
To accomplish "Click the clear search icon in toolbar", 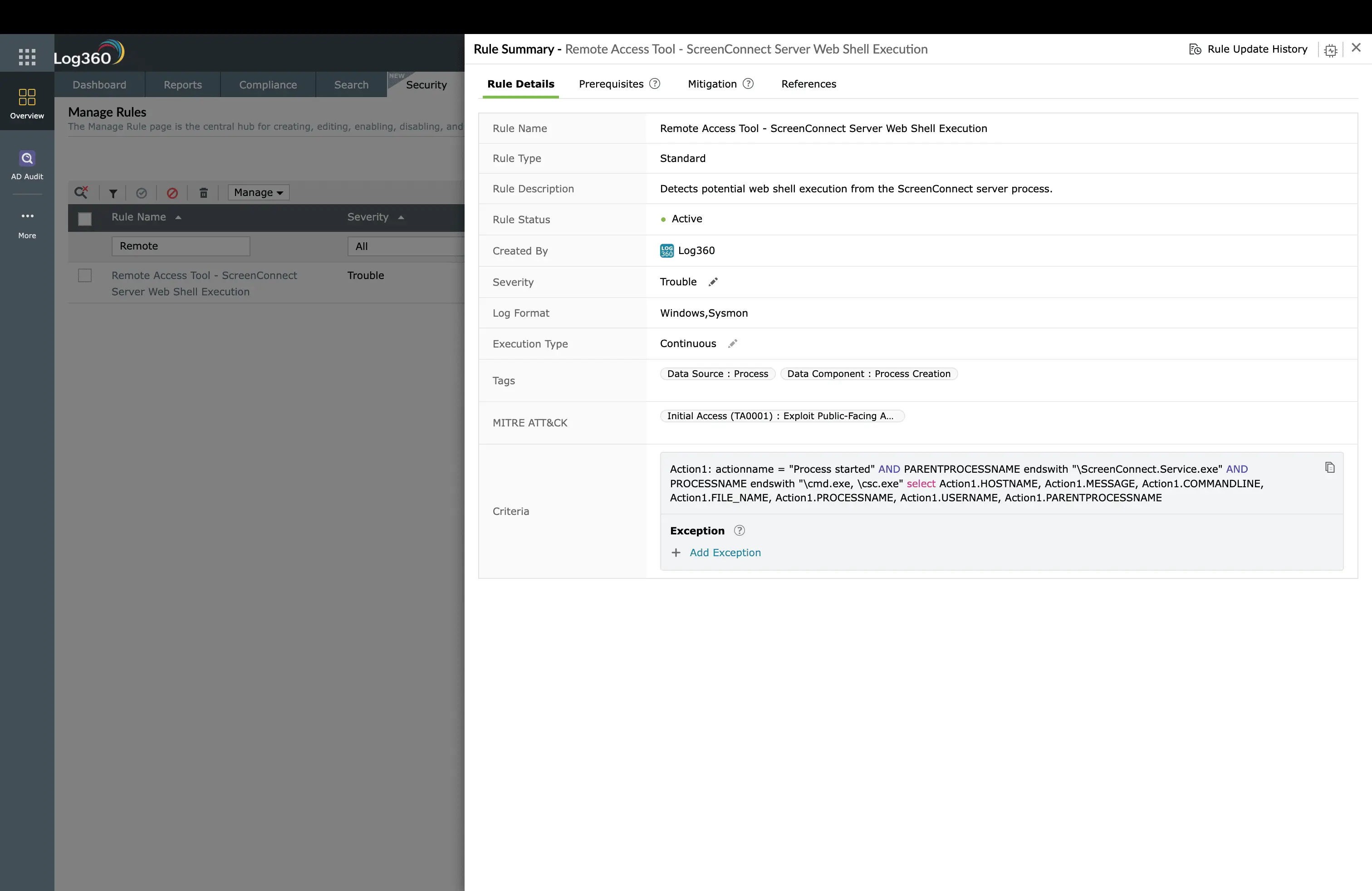I will point(81,192).
